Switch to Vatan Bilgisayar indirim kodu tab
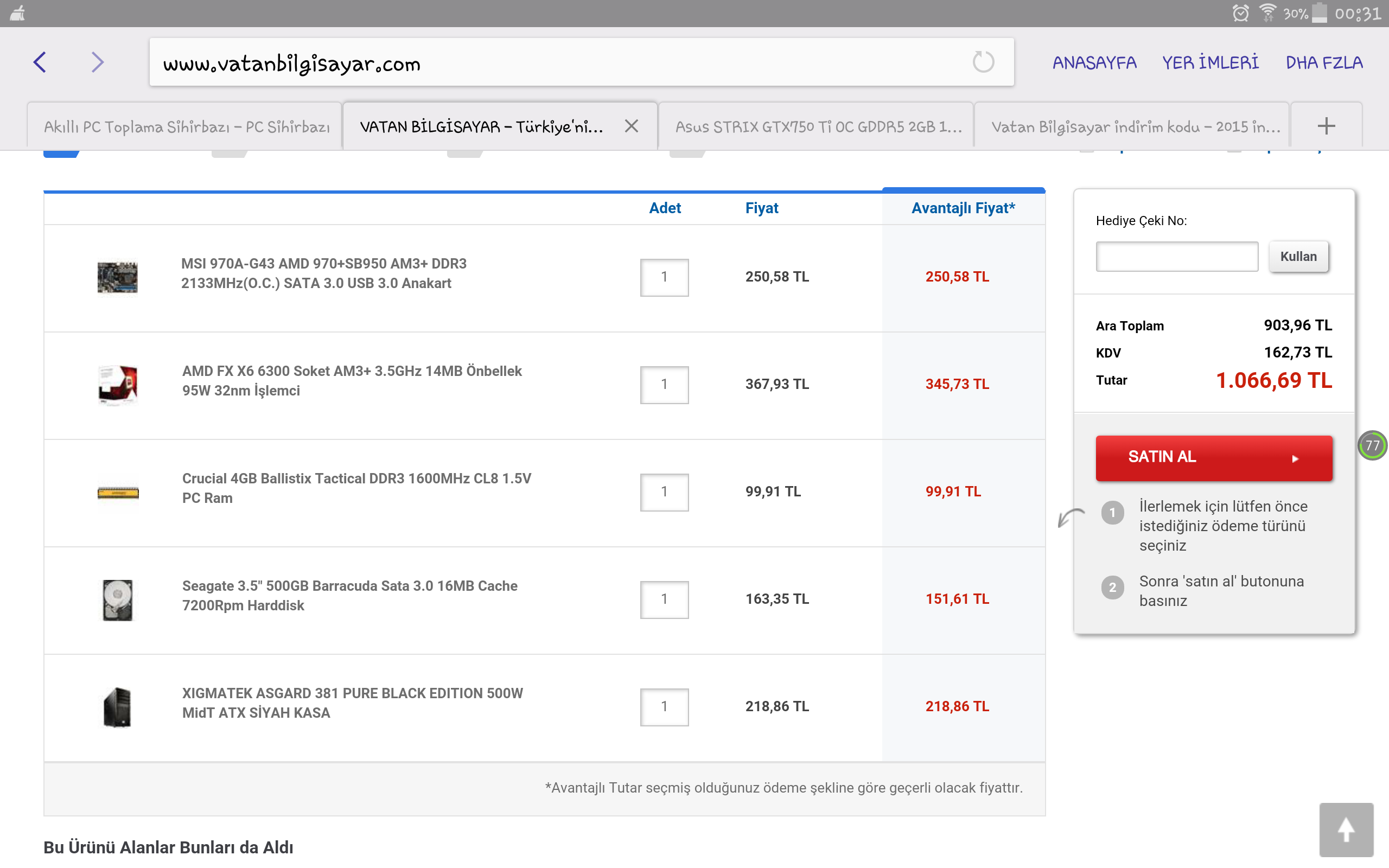The width and height of the screenshot is (1389, 868). (x=1134, y=126)
